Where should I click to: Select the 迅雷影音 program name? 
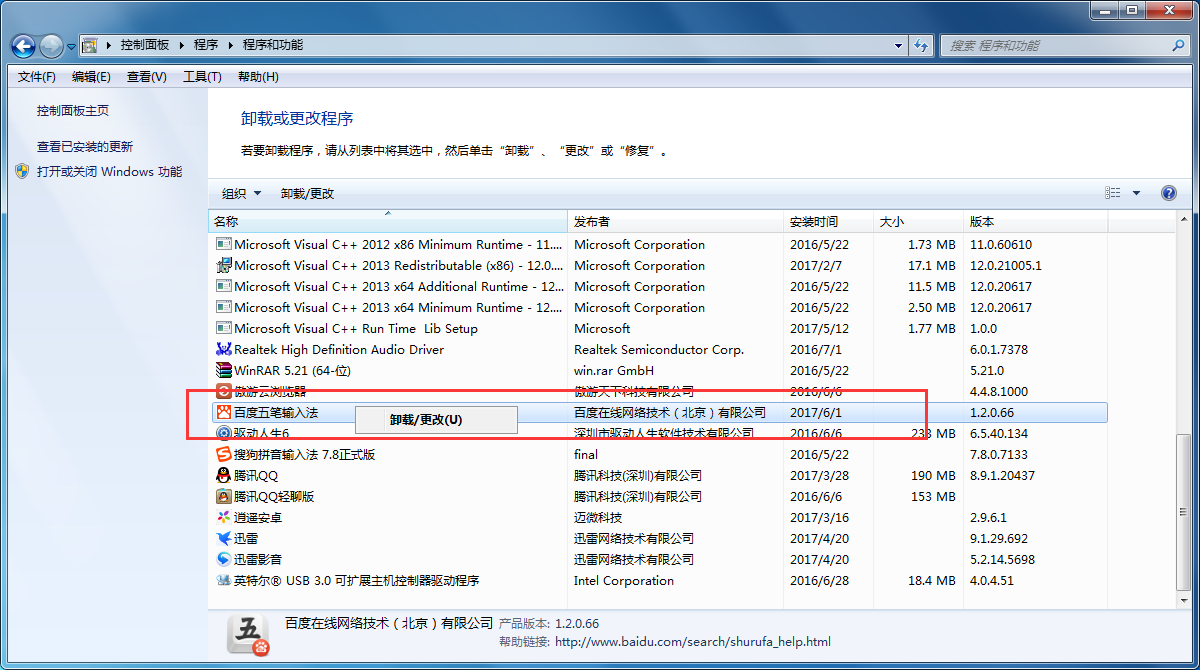click(x=258, y=560)
